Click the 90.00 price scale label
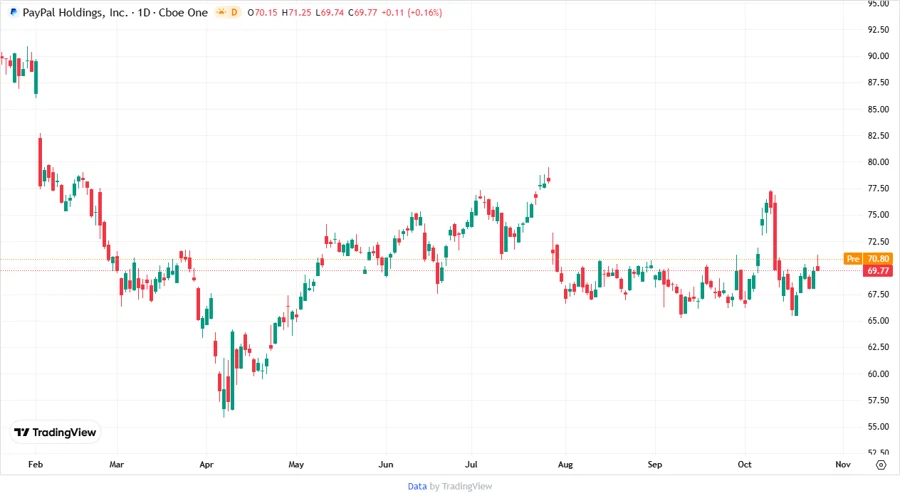 pyautogui.click(x=878, y=56)
